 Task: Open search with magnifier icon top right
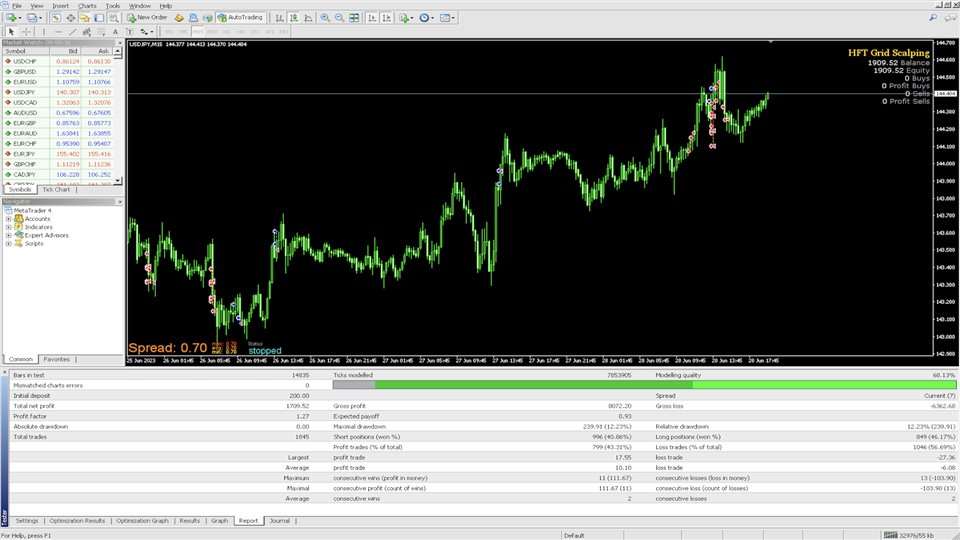point(933,18)
